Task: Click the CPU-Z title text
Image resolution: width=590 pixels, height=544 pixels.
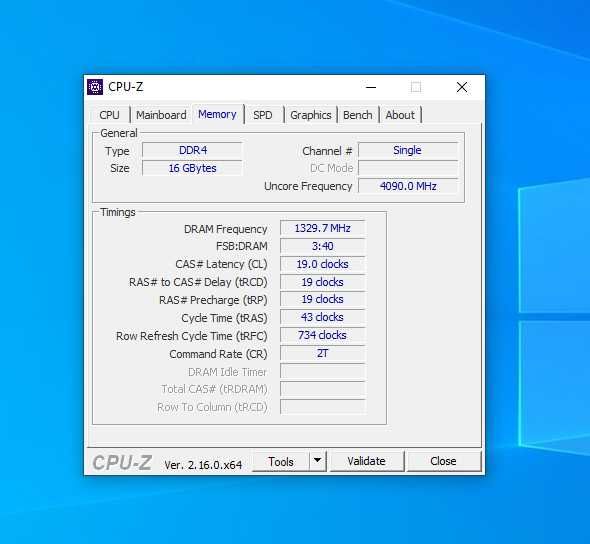Action: (126, 87)
